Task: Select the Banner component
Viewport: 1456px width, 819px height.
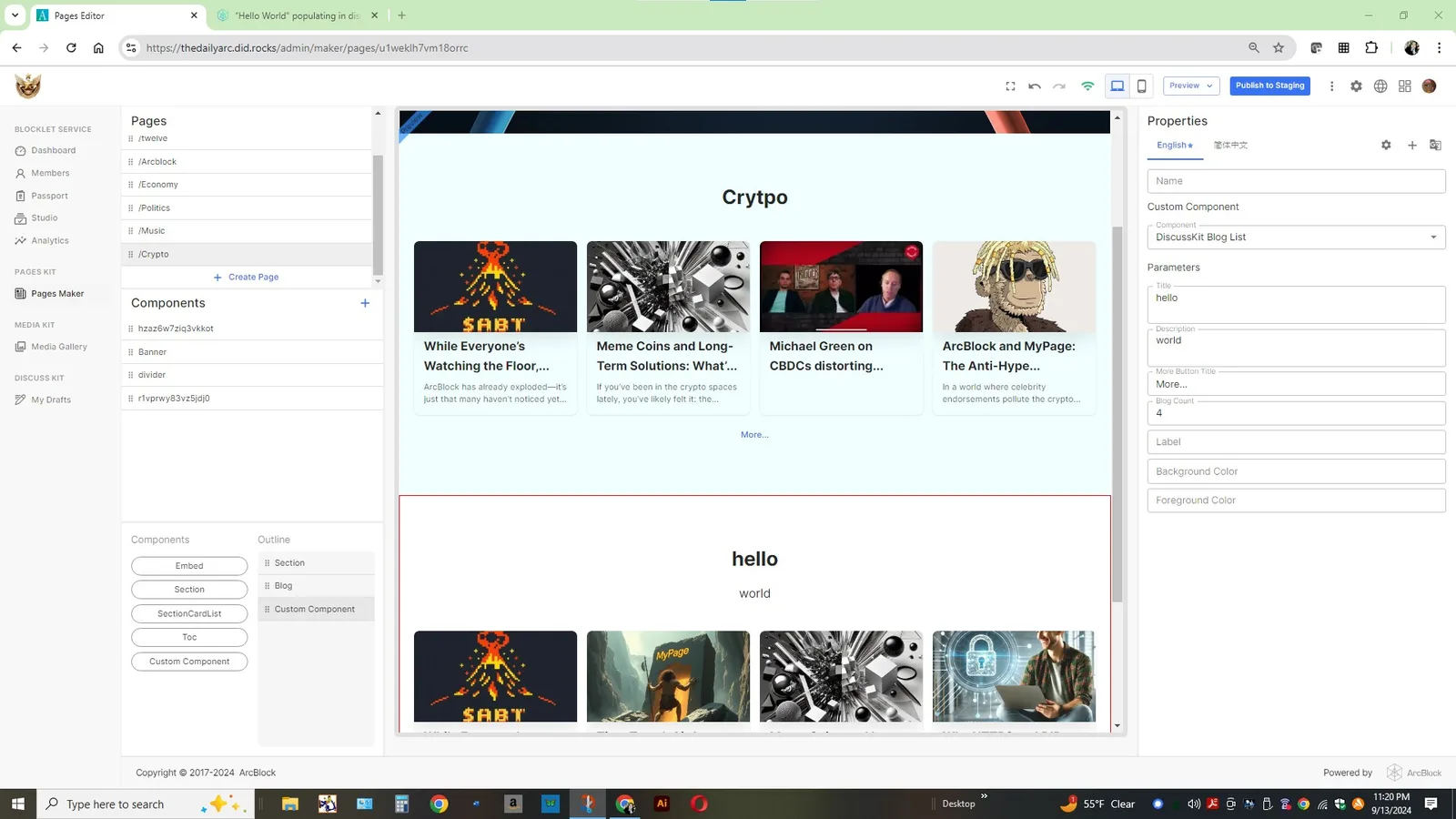Action: click(252, 352)
